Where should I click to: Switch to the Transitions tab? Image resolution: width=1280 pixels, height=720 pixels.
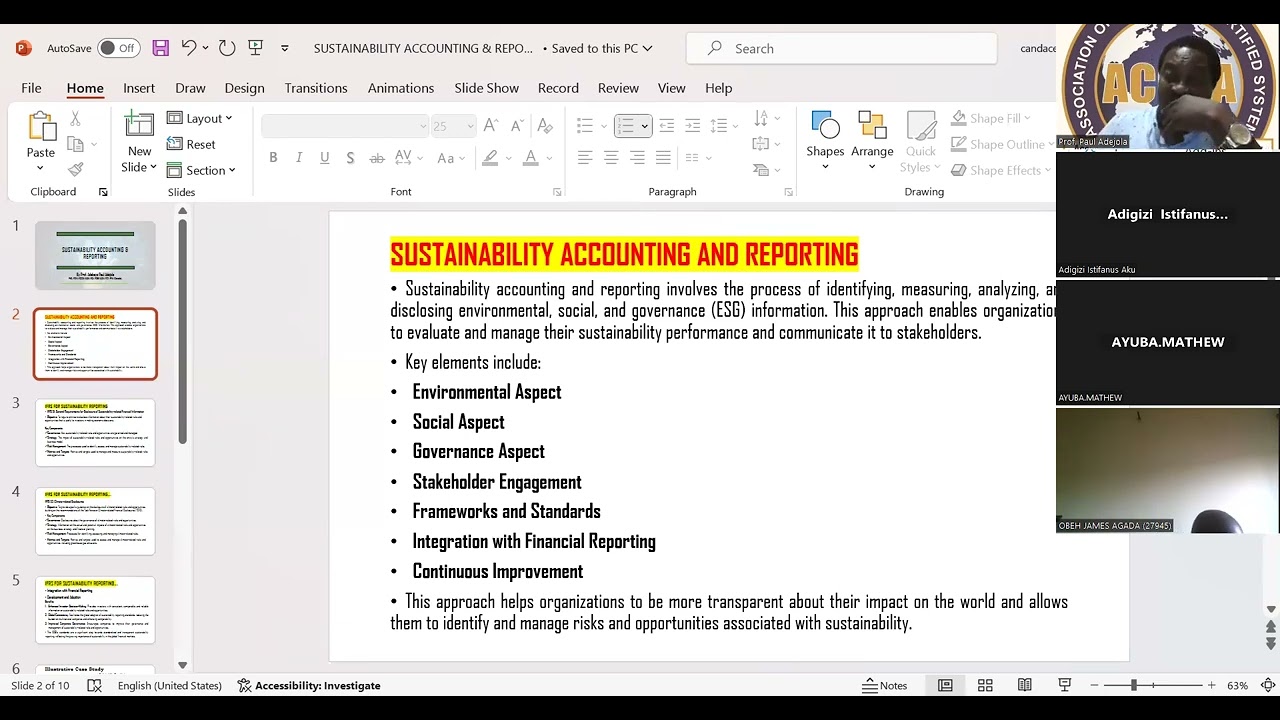click(316, 88)
